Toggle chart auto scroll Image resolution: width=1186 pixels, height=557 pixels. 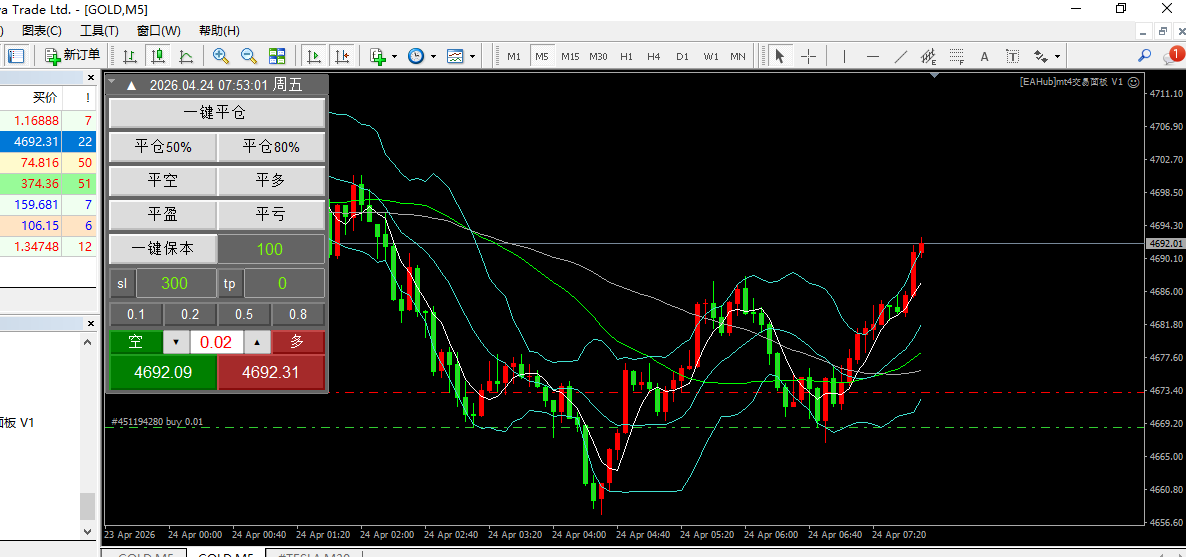point(314,55)
